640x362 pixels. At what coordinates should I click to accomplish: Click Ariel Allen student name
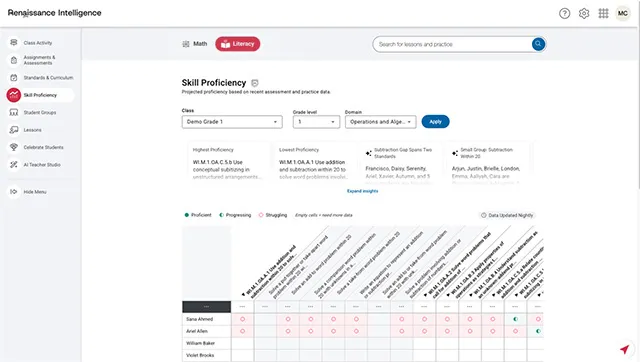point(197,331)
